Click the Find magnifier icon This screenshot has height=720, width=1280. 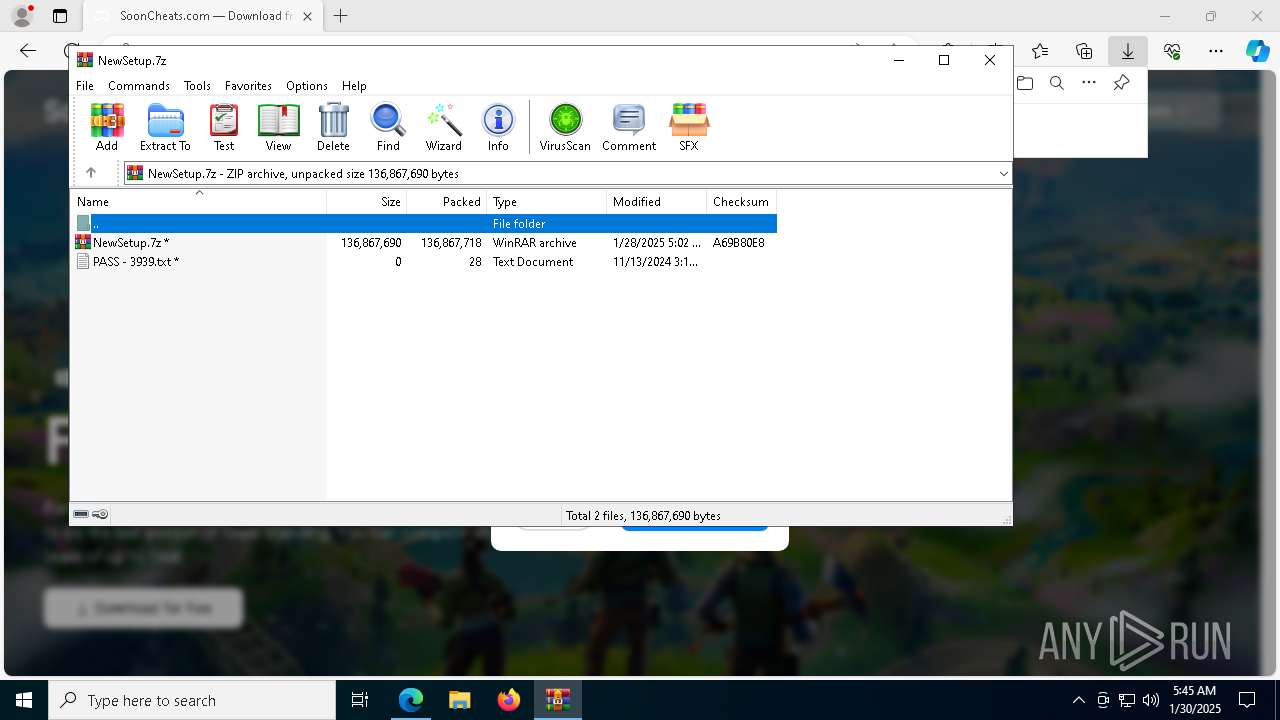(388, 127)
